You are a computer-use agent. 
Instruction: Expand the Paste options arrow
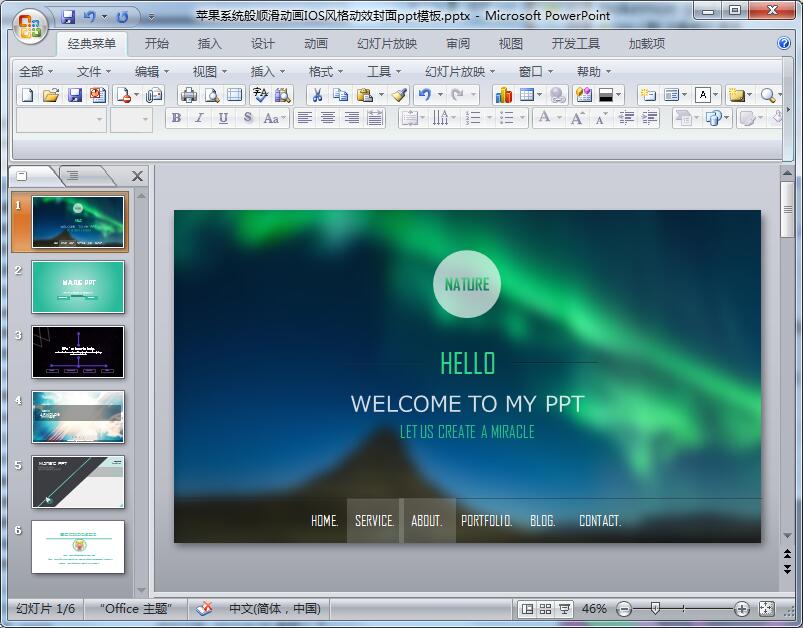[381, 95]
